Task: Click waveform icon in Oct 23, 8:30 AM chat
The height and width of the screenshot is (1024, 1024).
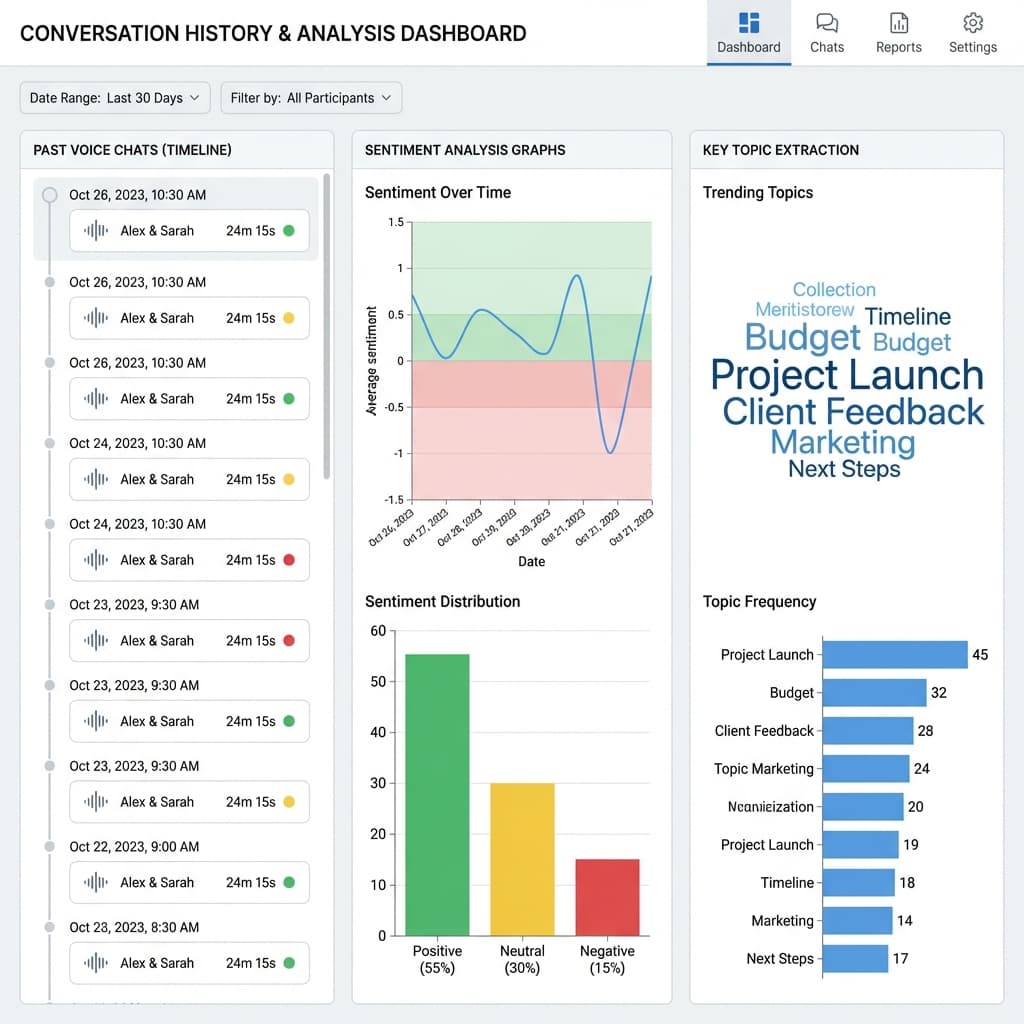Action: tap(96, 963)
